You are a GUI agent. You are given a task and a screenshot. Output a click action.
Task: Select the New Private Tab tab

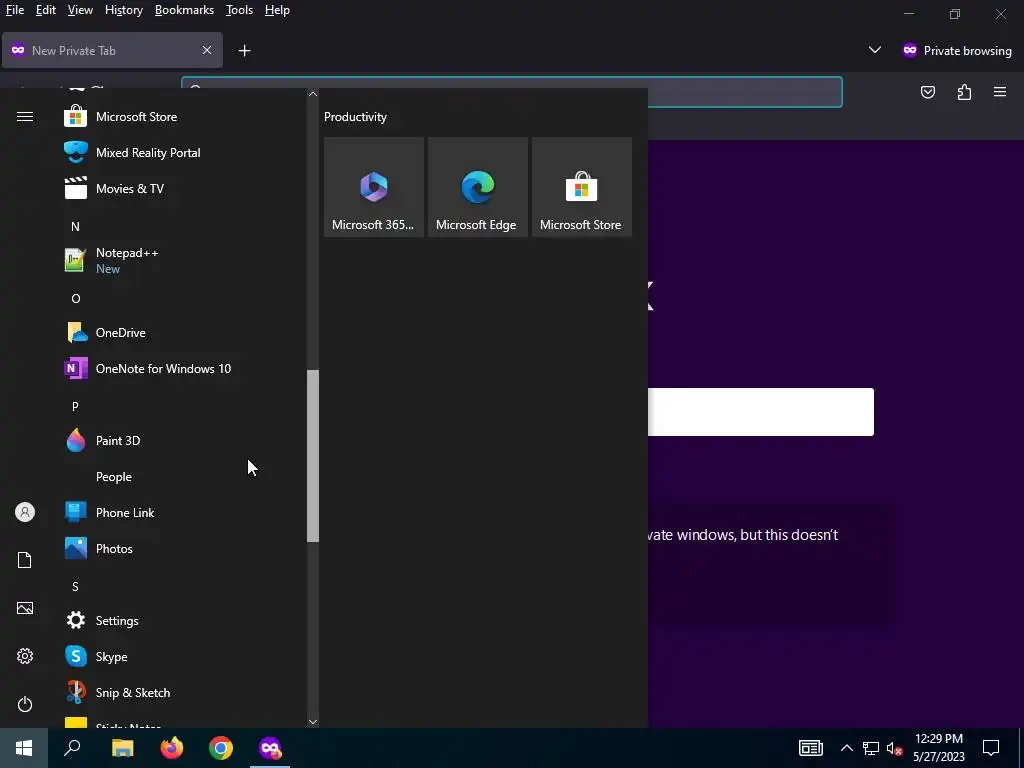pyautogui.click(x=112, y=50)
